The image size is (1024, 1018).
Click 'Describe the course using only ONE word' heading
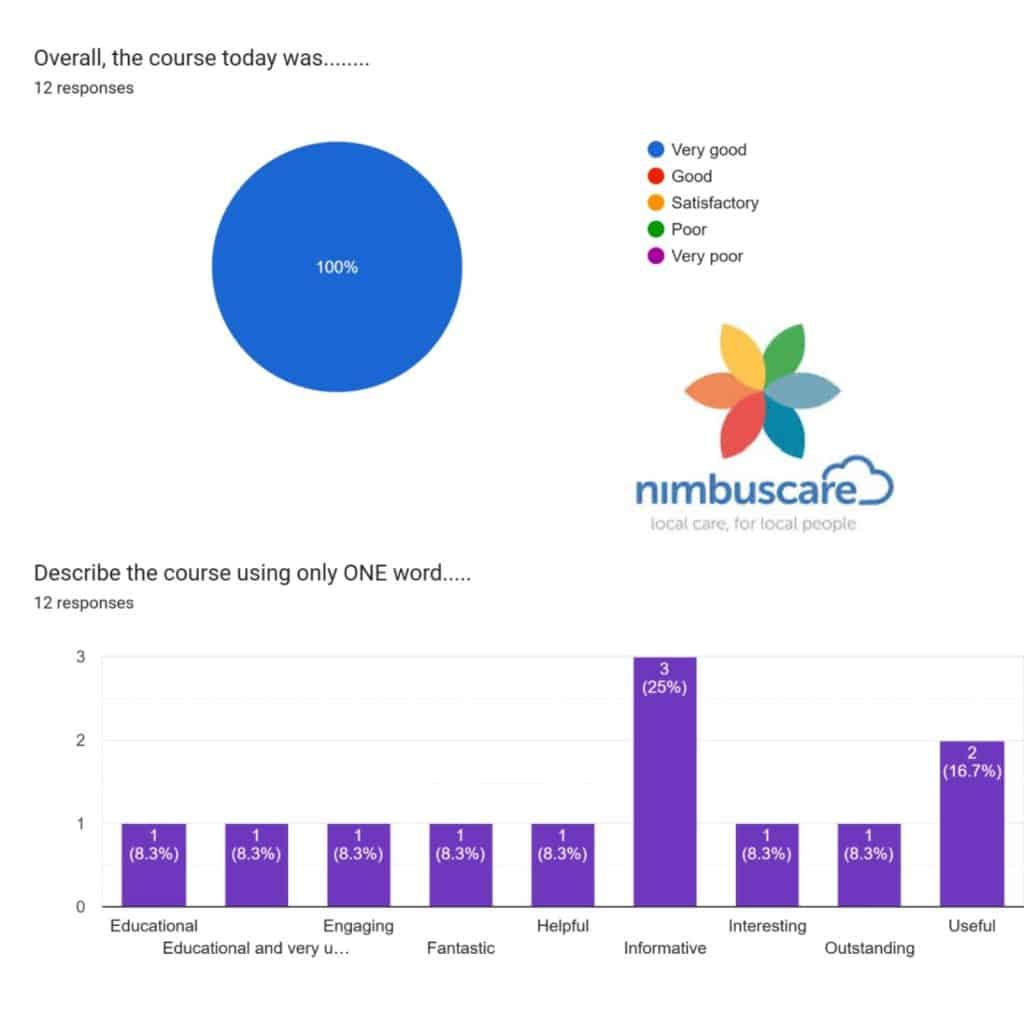[x=252, y=573]
